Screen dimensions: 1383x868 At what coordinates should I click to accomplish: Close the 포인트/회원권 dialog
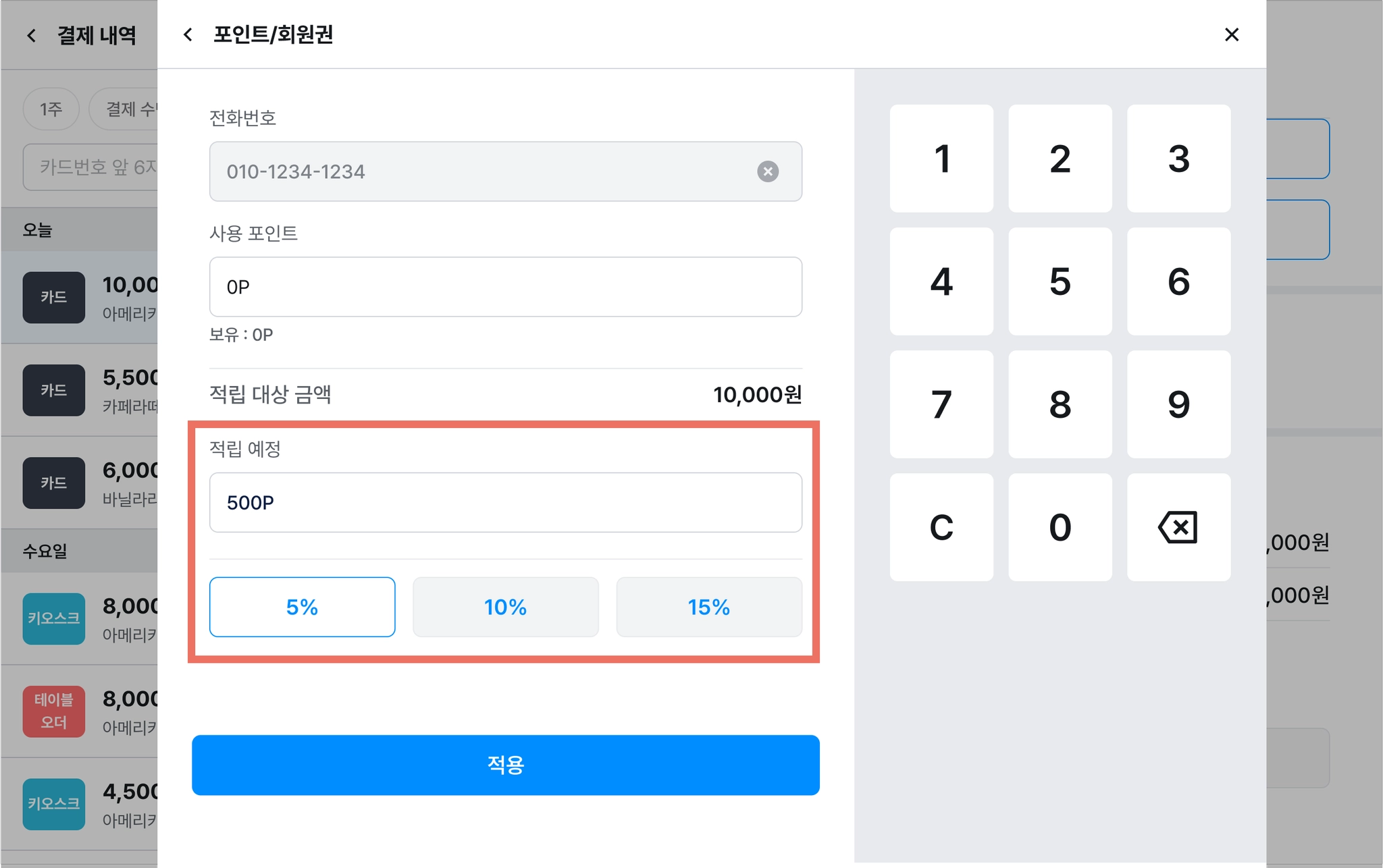pos(1231,34)
